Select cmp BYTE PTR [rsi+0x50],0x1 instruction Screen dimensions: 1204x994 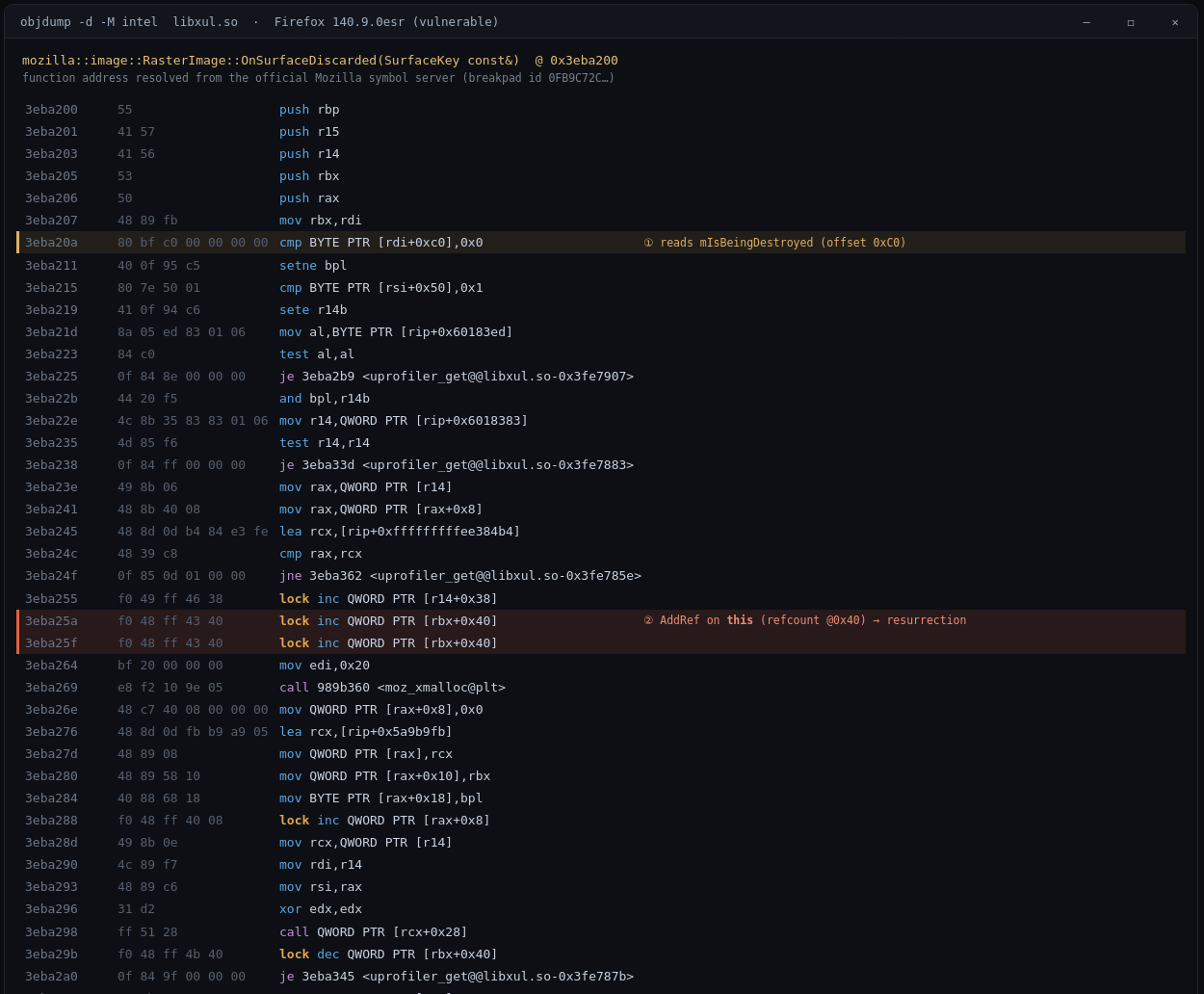381,287
